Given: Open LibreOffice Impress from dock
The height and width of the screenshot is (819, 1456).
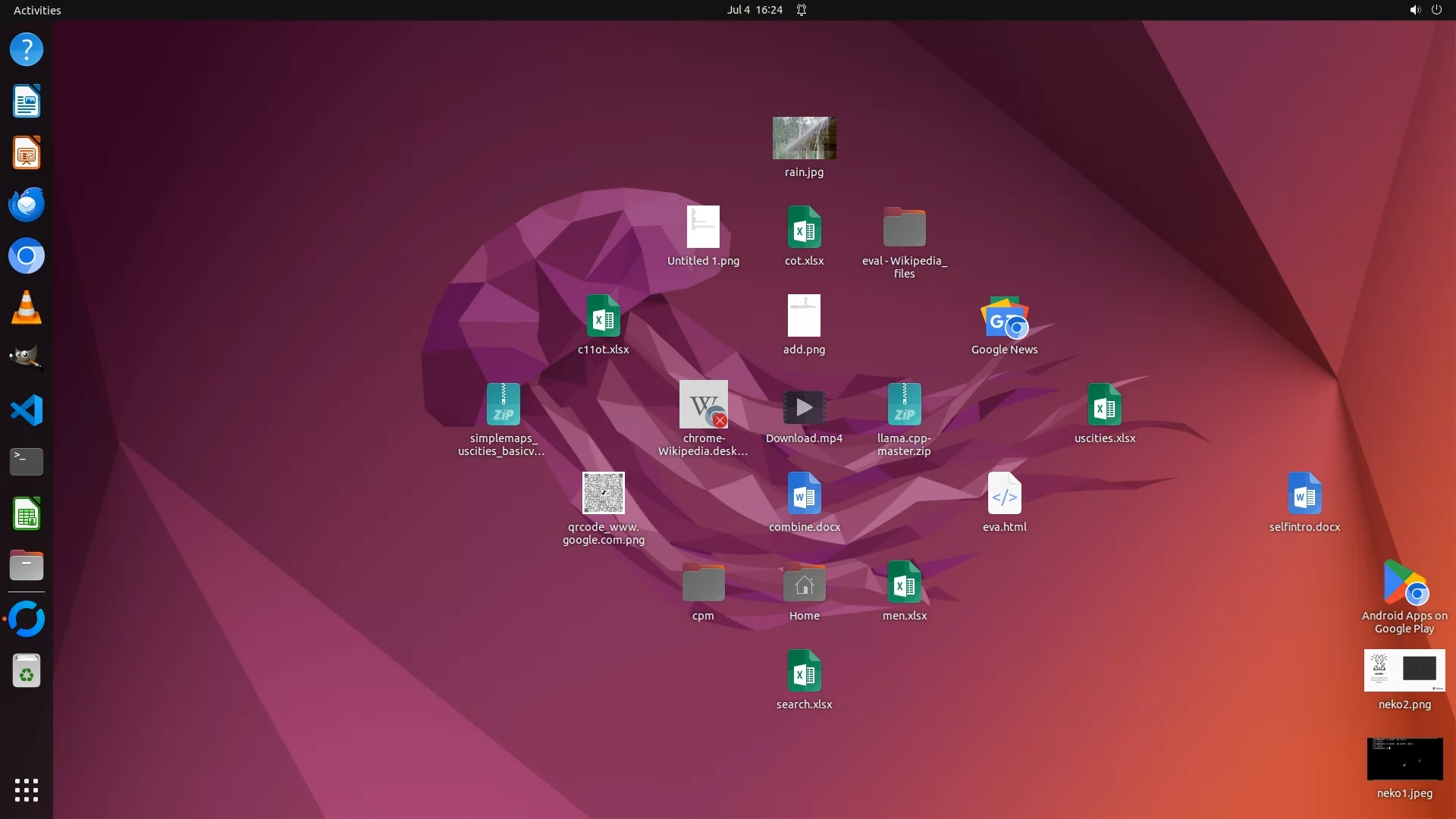Looking at the screenshot, I should 27,153.
